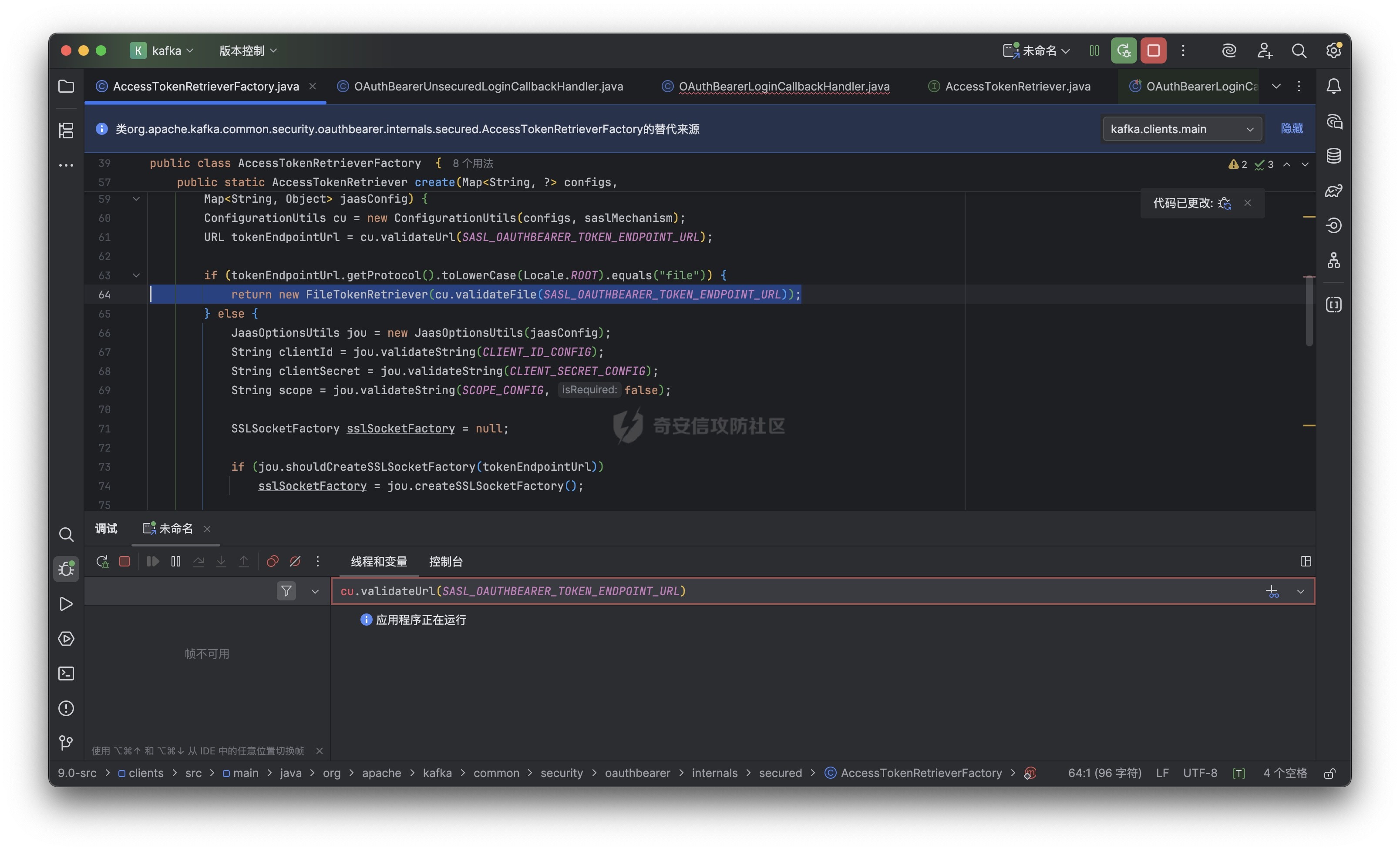Open more run actions vertical dots
Screen dimensions: 1400x851
click(x=1183, y=50)
